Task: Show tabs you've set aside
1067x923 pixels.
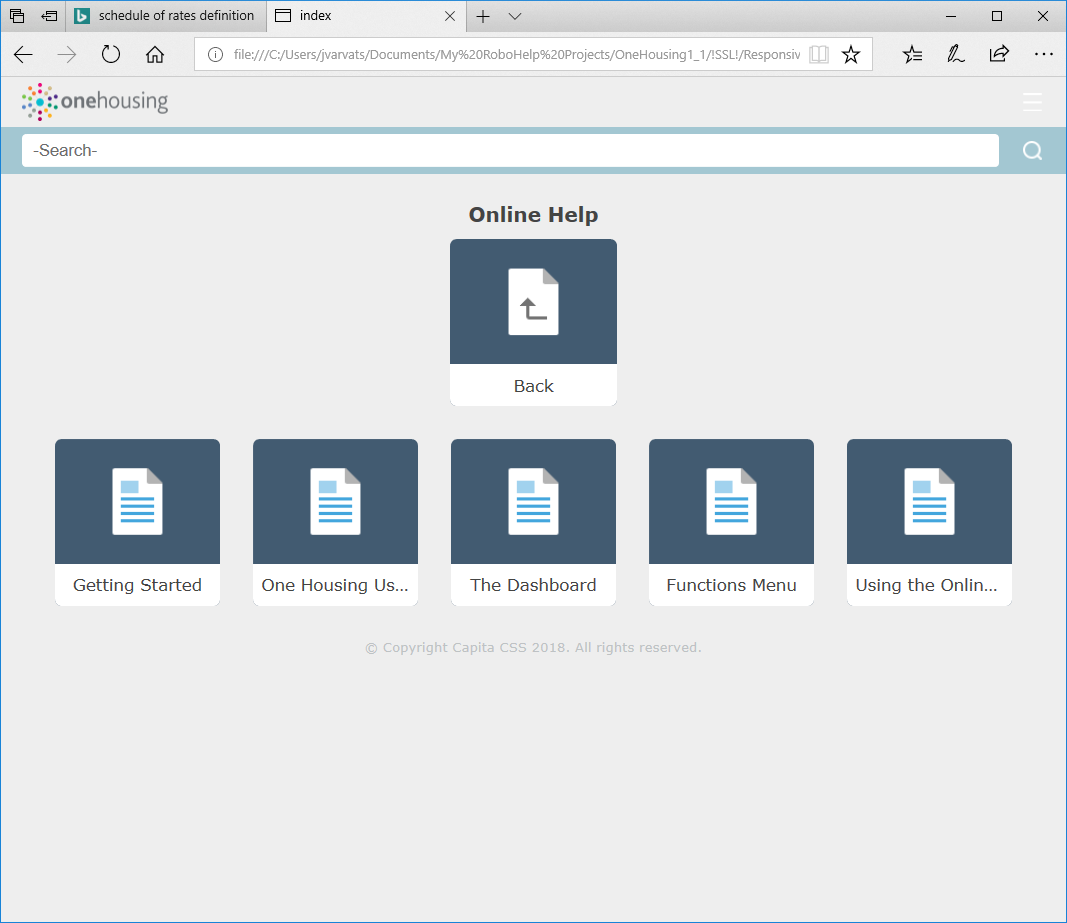Action: [x=17, y=16]
